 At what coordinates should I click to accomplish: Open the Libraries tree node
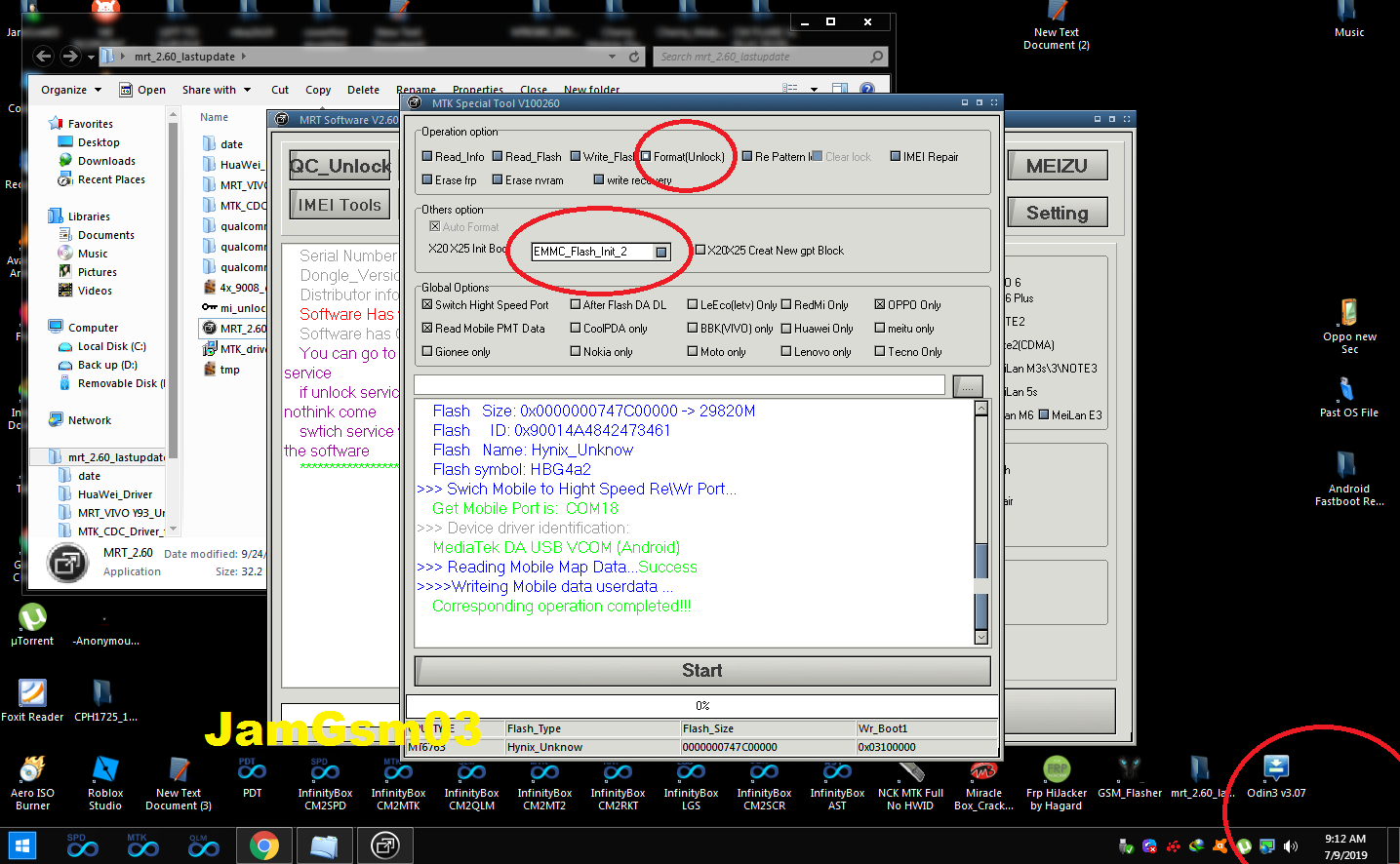click(89, 216)
